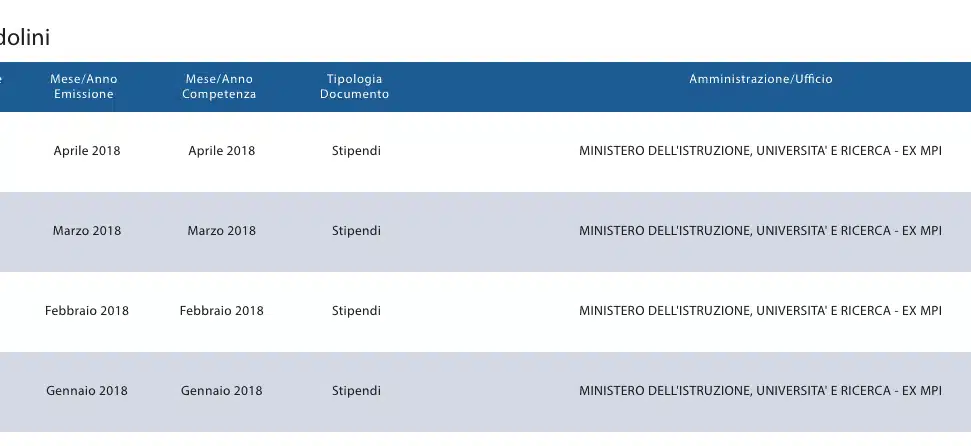
Task: Select Febbraio 2018 in the Emissione column
Action: 87,311
